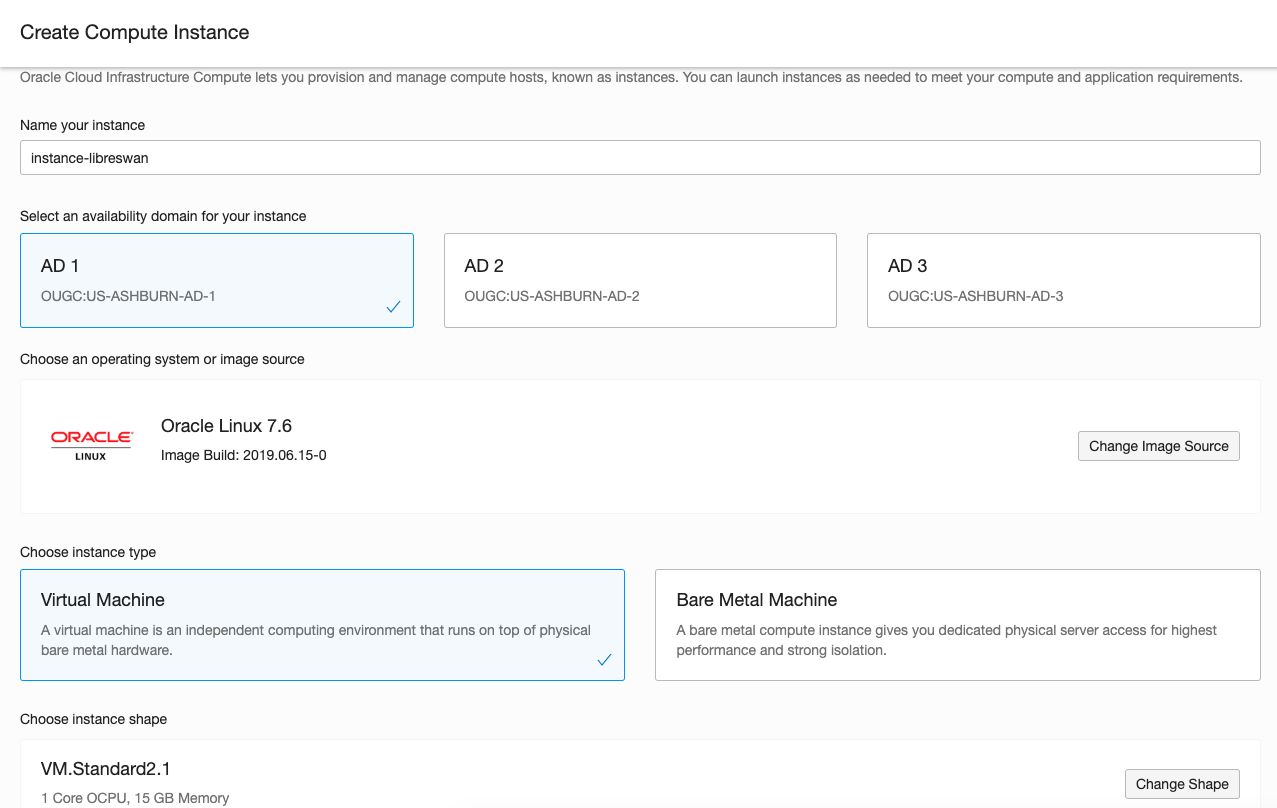Click the Create Compute Instance header title
This screenshot has width=1277, height=808.
[135, 32]
